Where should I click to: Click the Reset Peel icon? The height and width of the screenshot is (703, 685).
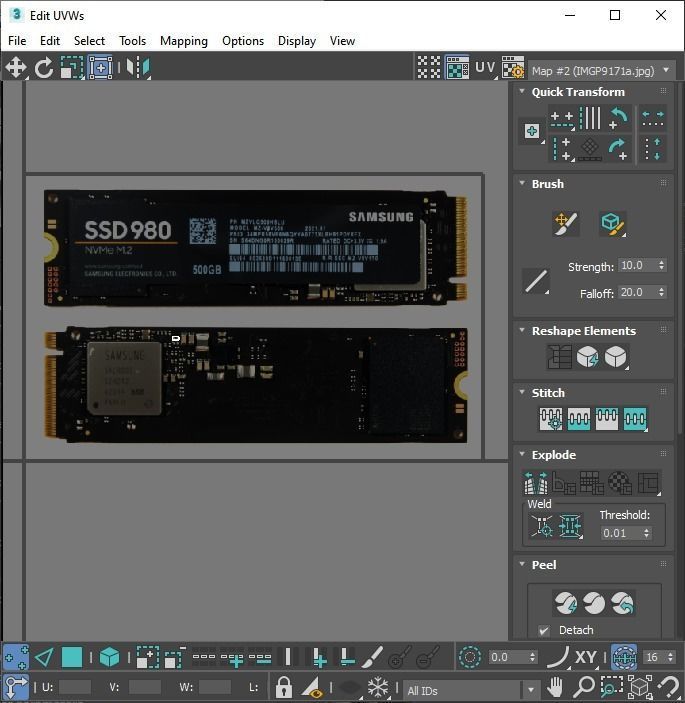pos(622,603)
